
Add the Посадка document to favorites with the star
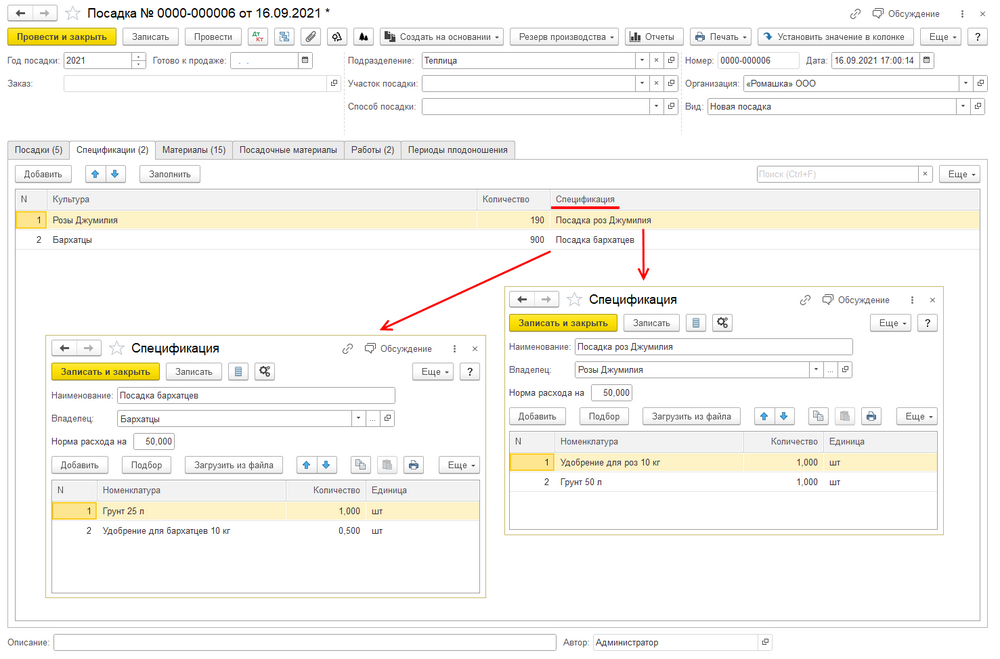coord(73,13)
